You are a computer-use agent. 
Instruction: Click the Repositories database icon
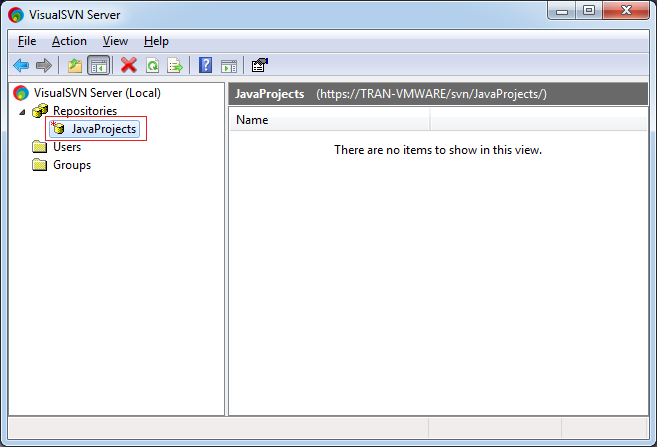click(40, 111)
